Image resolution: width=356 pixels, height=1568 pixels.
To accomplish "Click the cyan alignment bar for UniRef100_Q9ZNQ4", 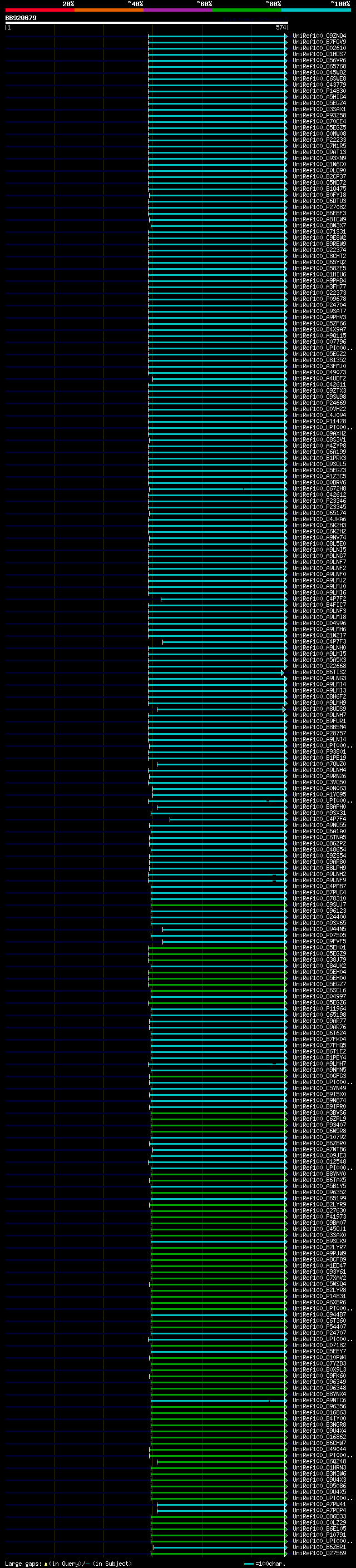I will [217, 36].
